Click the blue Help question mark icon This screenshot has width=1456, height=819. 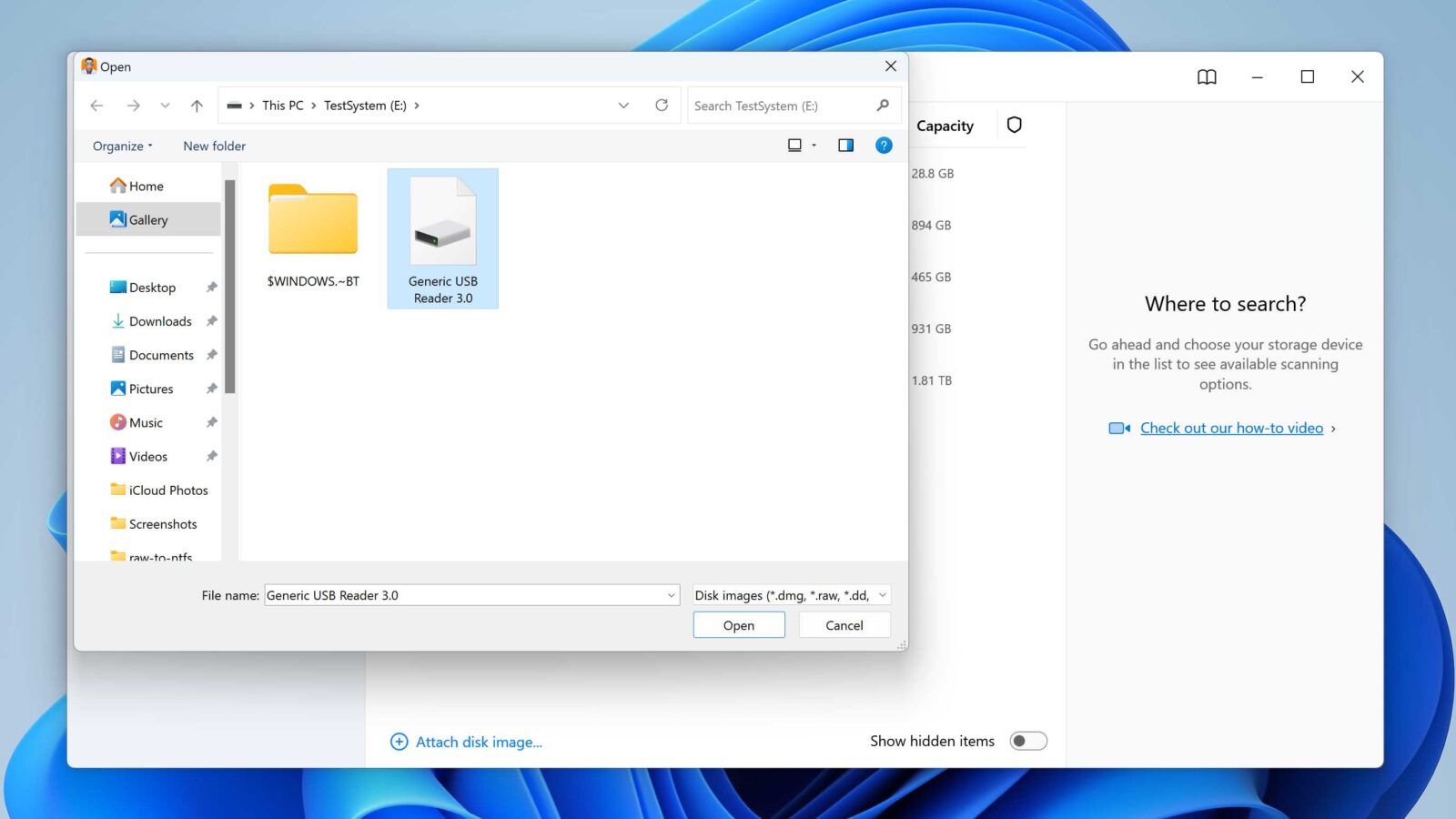coord(883,146)
